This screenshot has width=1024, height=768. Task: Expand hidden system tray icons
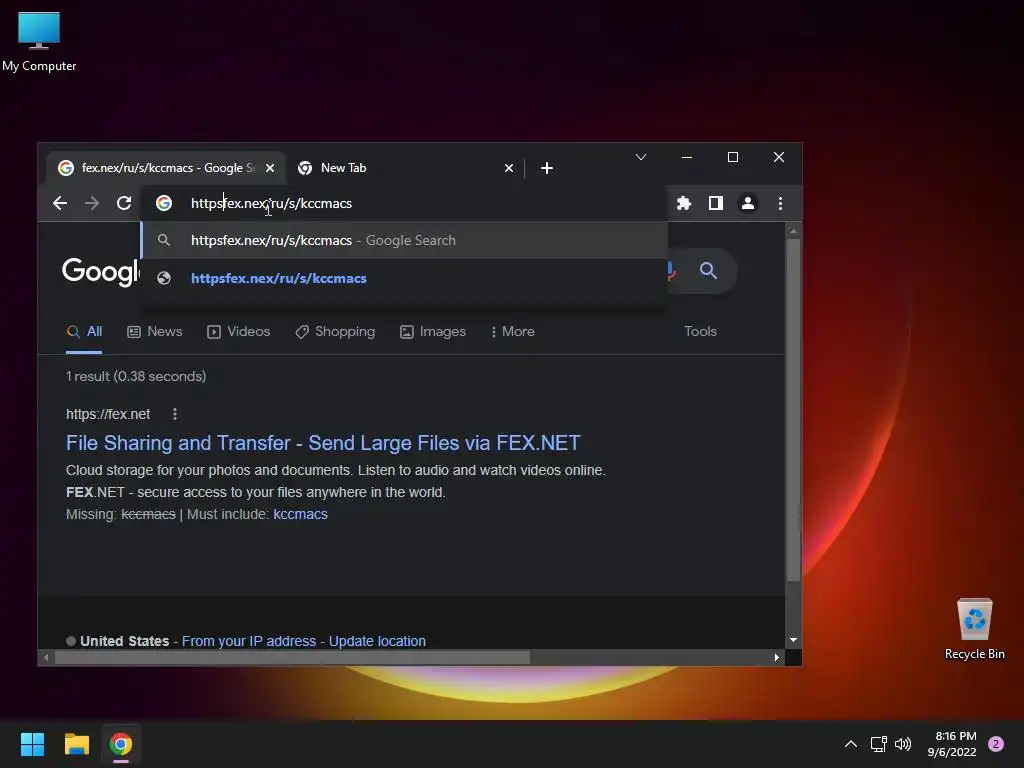pos(851,744)
